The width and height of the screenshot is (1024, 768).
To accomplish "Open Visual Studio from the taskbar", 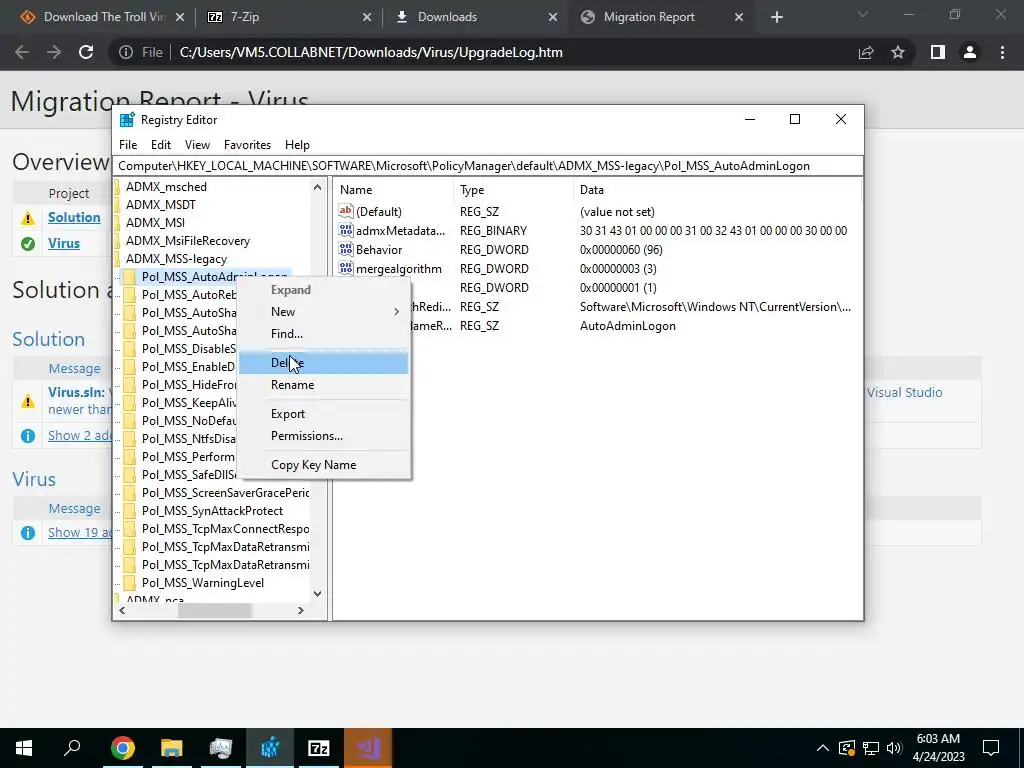I will (x=368, y=748).
